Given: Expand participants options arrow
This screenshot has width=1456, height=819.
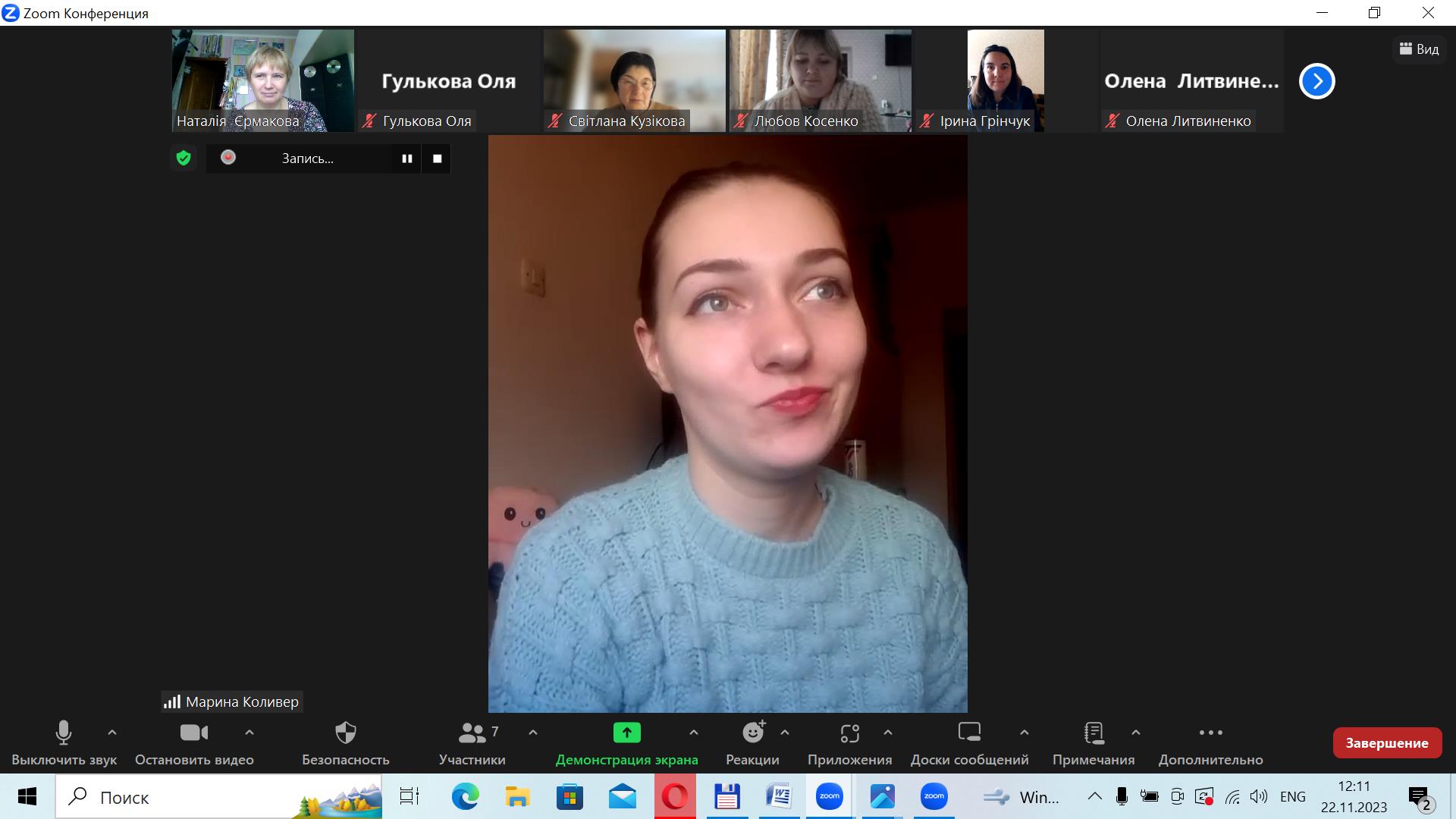Looking at the screenshot, I should [533, 733].
